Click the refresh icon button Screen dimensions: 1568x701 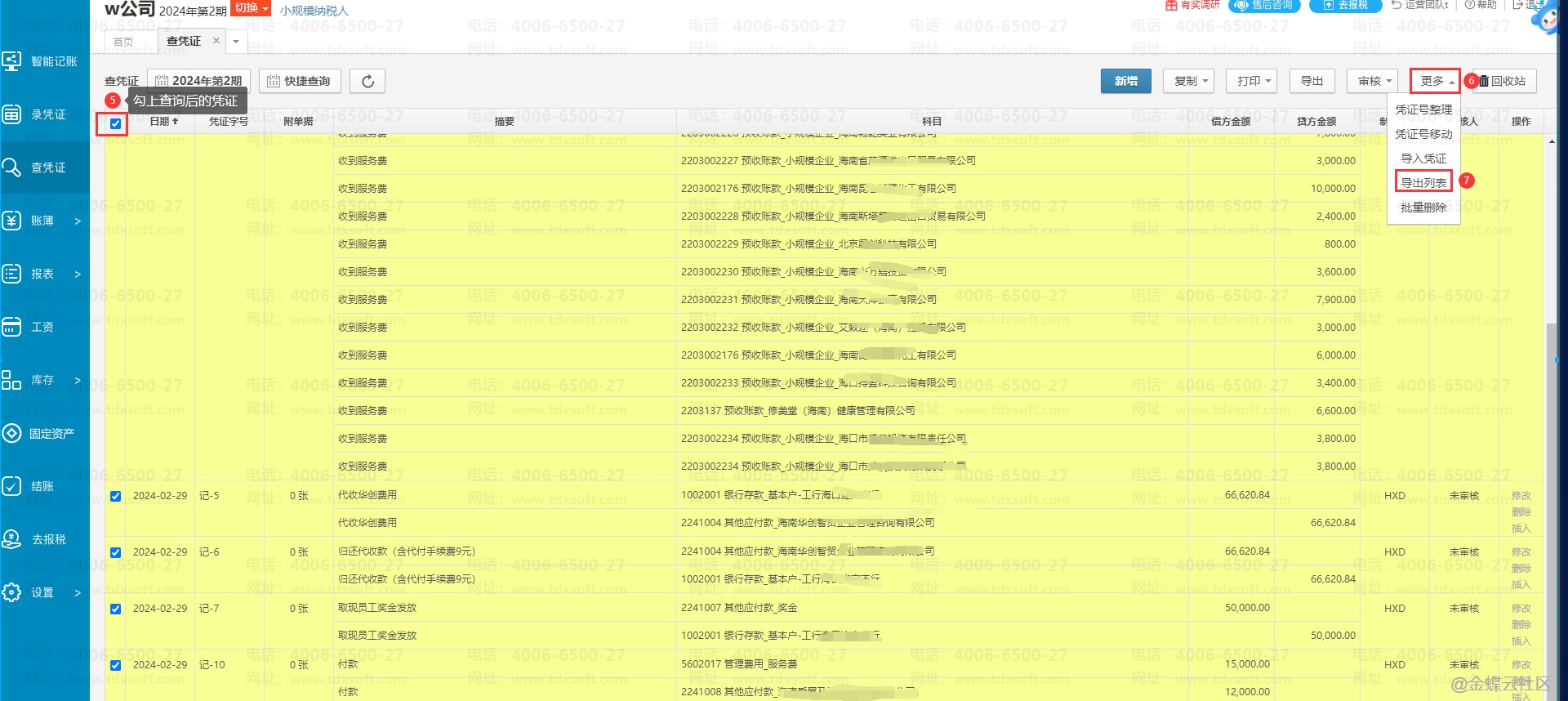click(367, 81)
